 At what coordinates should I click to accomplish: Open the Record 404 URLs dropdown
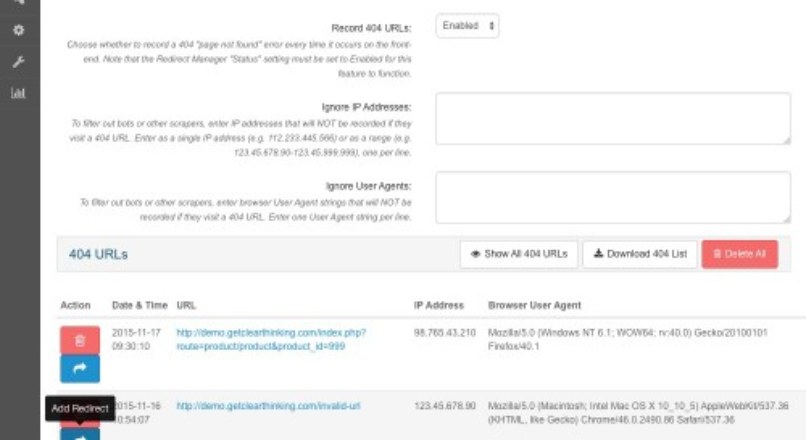[467, 26]
